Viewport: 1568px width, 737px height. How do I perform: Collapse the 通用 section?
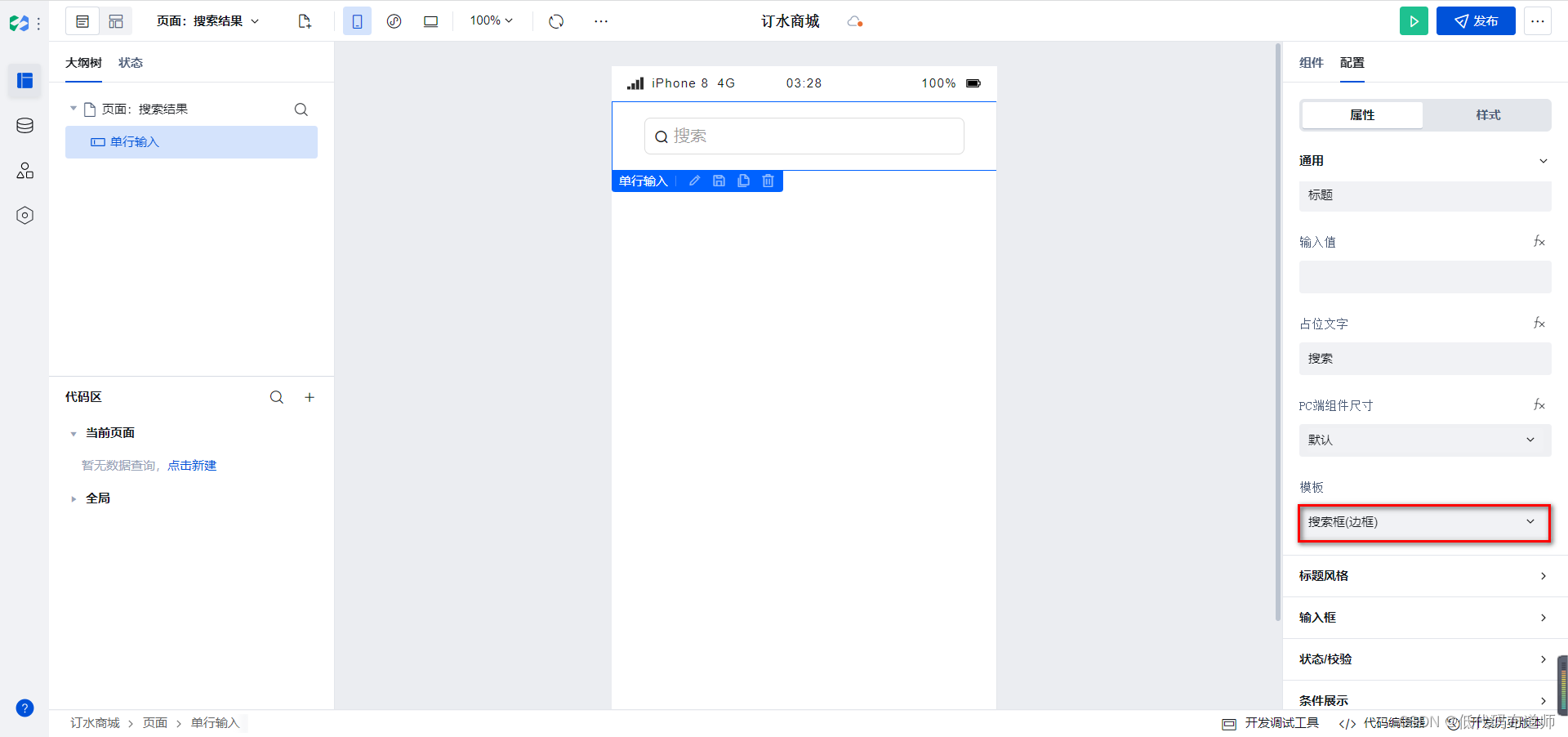[x=1543, y=161]
